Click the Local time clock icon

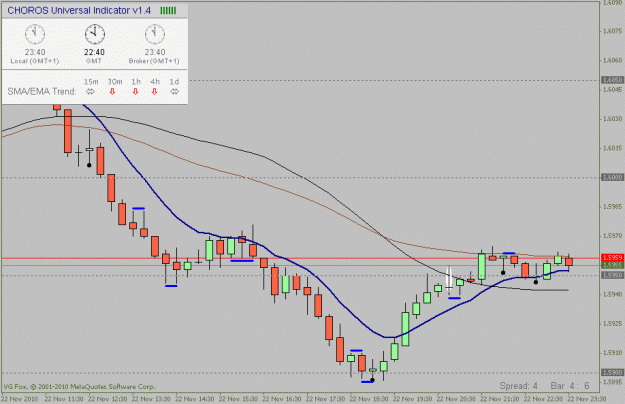pos(35,34)
